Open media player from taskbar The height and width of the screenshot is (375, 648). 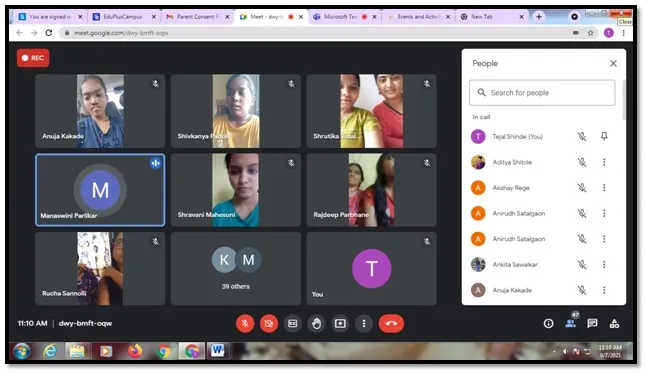pos(106,351)
